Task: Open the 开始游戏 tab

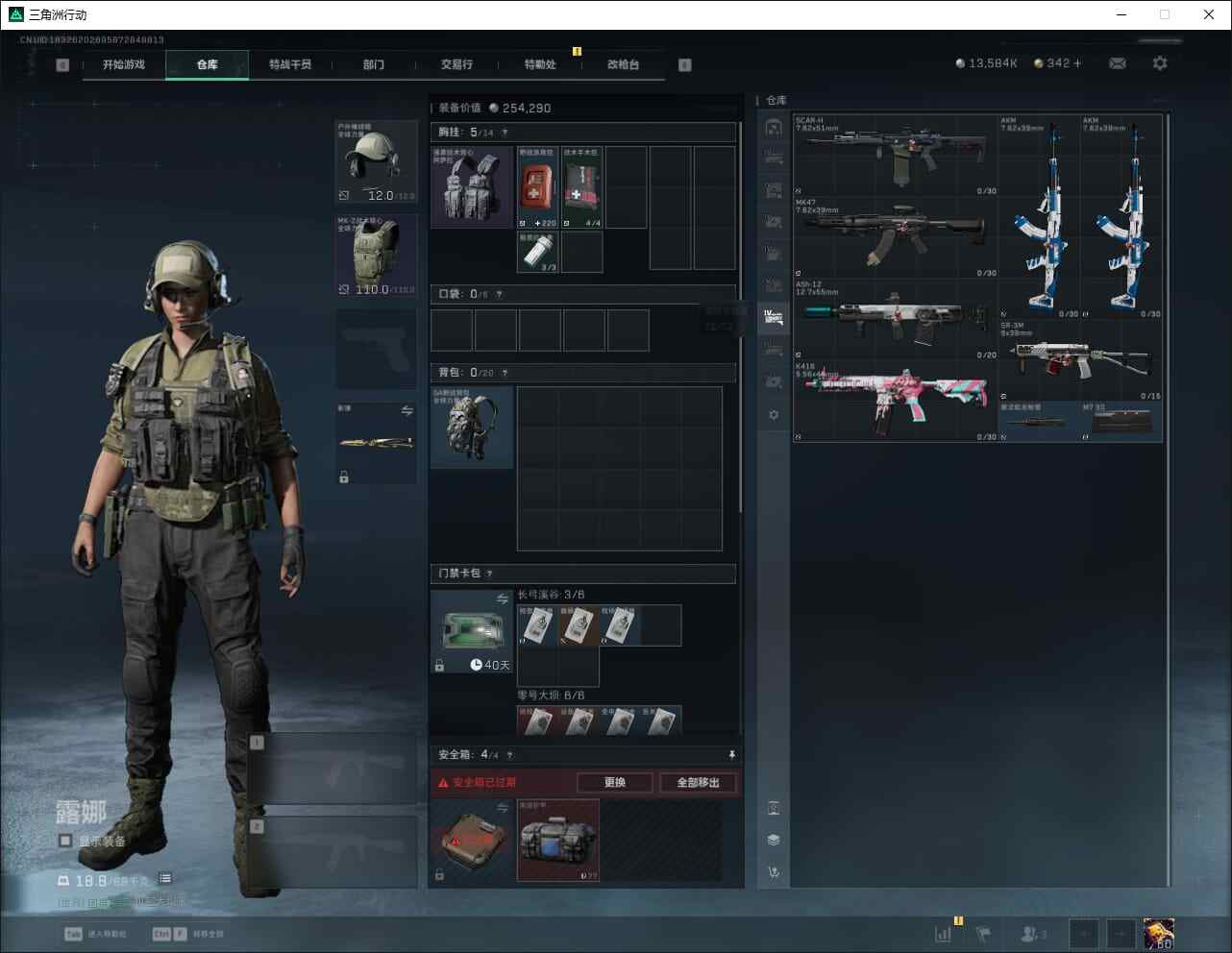Action: [124, 64]
